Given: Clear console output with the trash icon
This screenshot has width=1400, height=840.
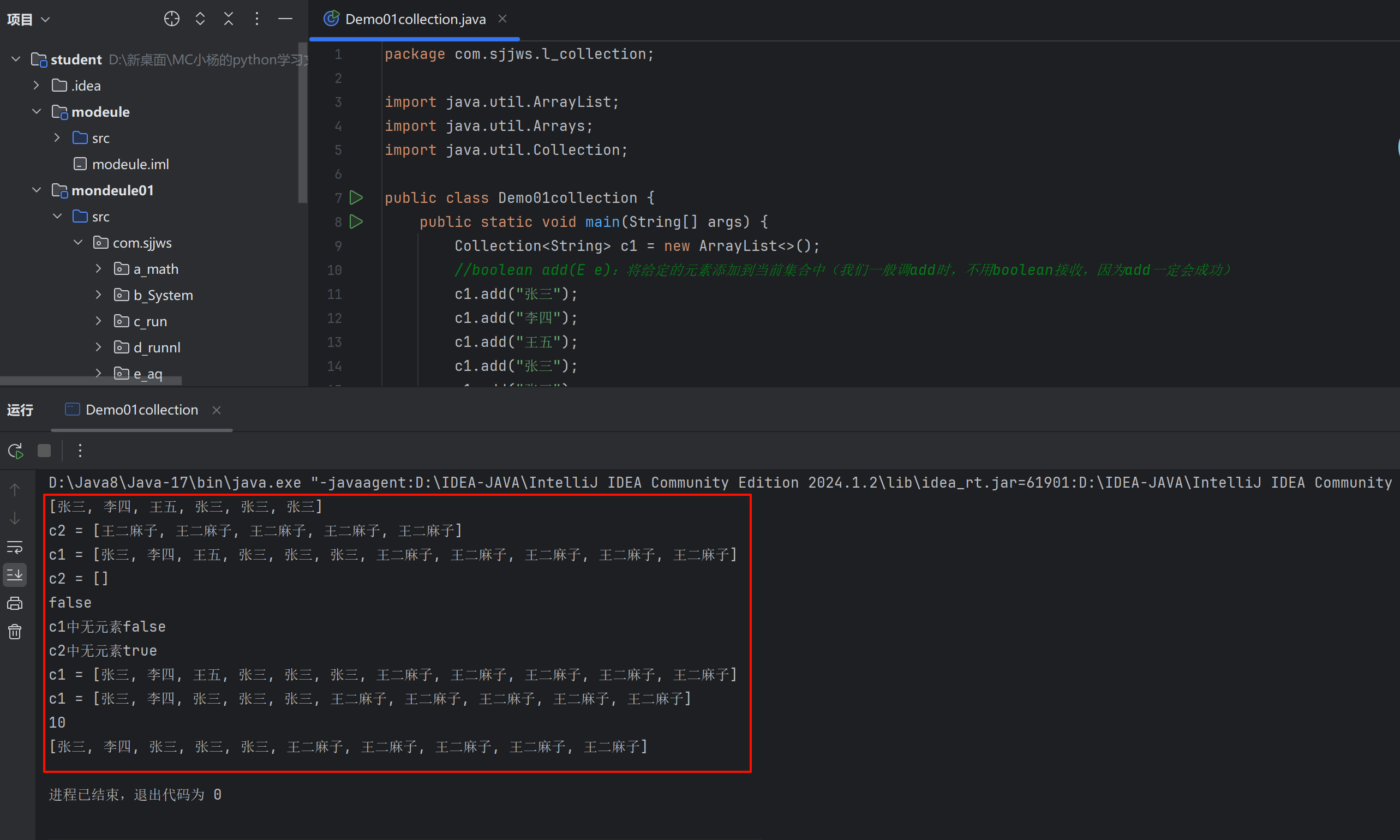Looking at the screenshot, I should (15, 632).
